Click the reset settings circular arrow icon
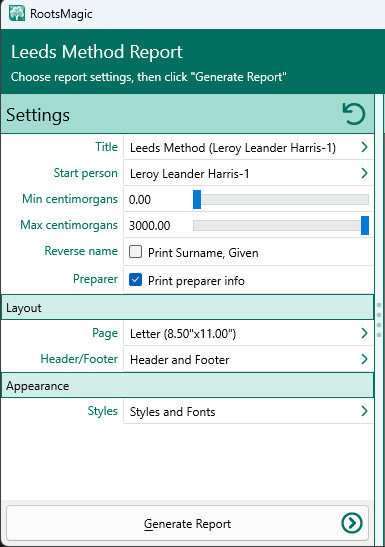This screenshot has width=385, height=547. click(354, 114)
